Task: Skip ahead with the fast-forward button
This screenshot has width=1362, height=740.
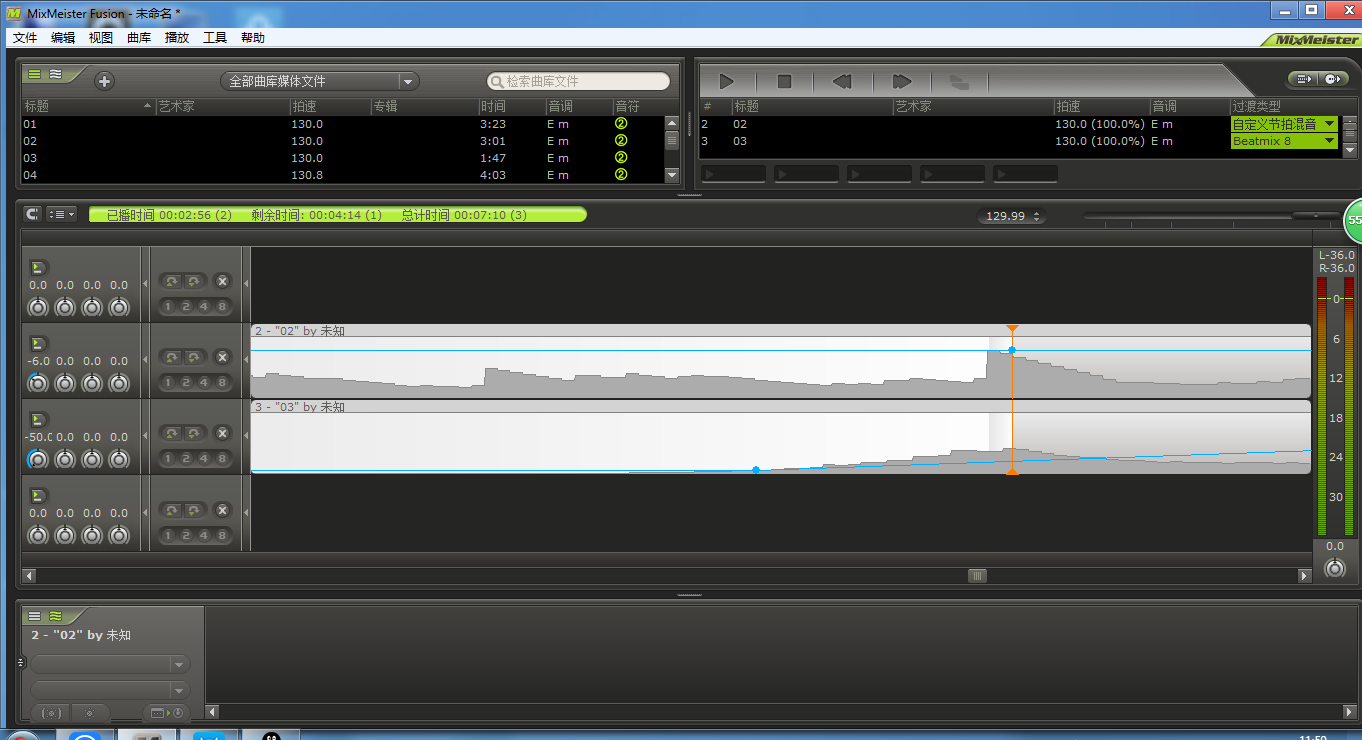Action: tap(901, 81)
